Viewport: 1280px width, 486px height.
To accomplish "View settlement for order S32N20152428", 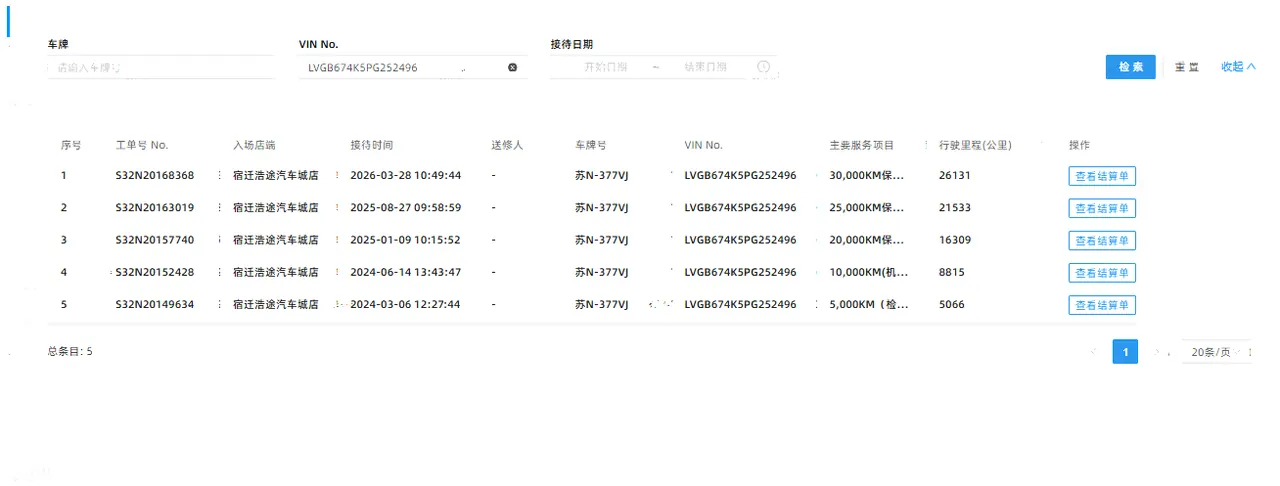I will tap(1102, 273).
